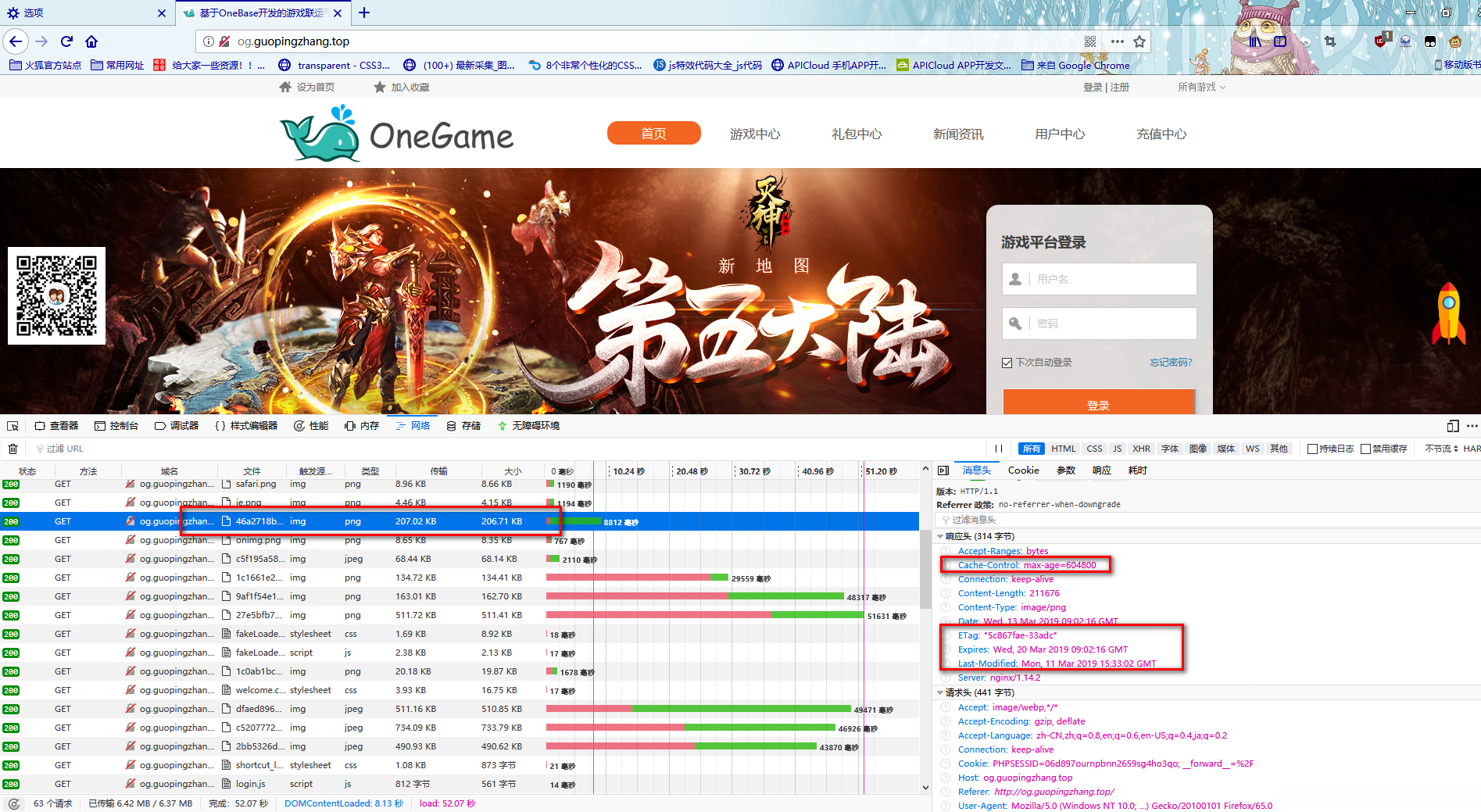Click the site identity info icon
Image resolution: width=1481 pixels, height=812 pixels.
pyautogui.click(x=209, y=41)
